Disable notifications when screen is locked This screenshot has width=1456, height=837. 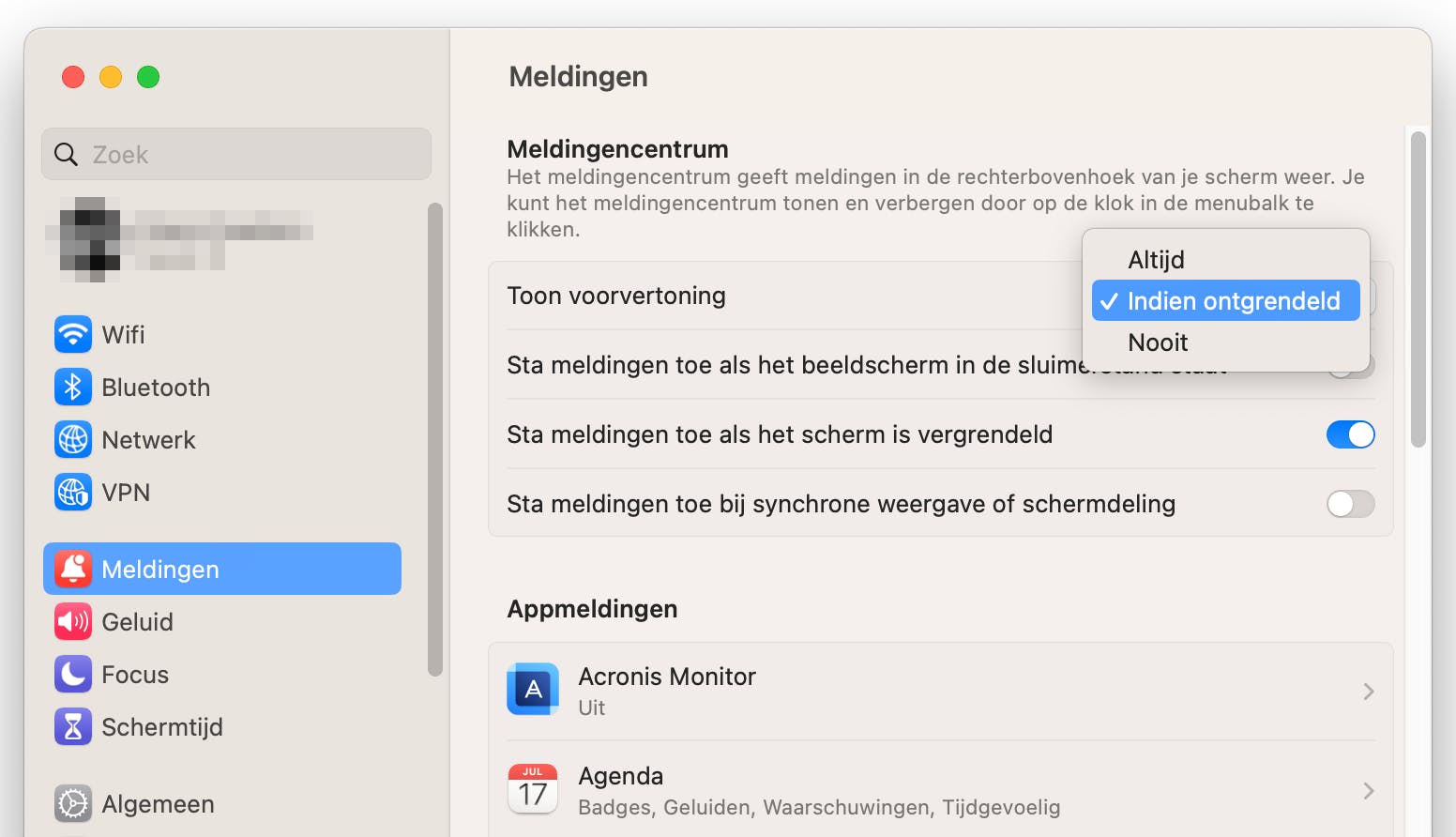[x=1350, y=434]
